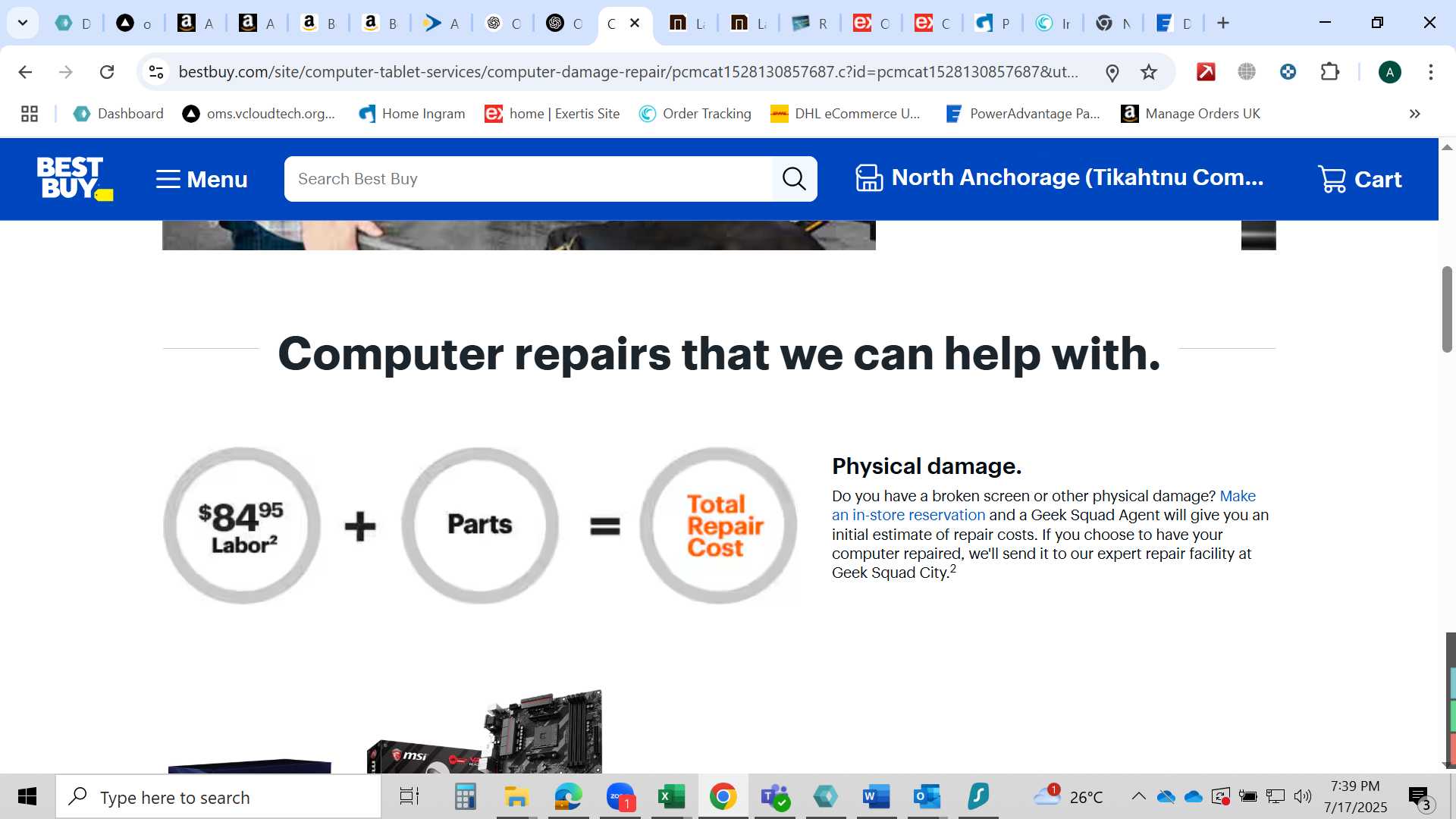Open the volume speaker control

coord(1303,796)
